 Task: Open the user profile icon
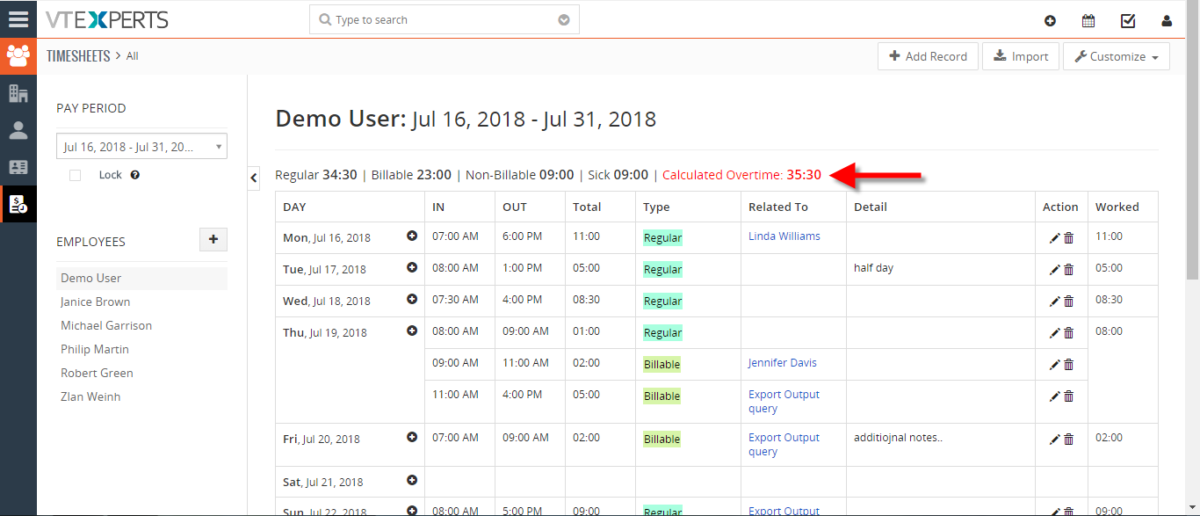1166,20
